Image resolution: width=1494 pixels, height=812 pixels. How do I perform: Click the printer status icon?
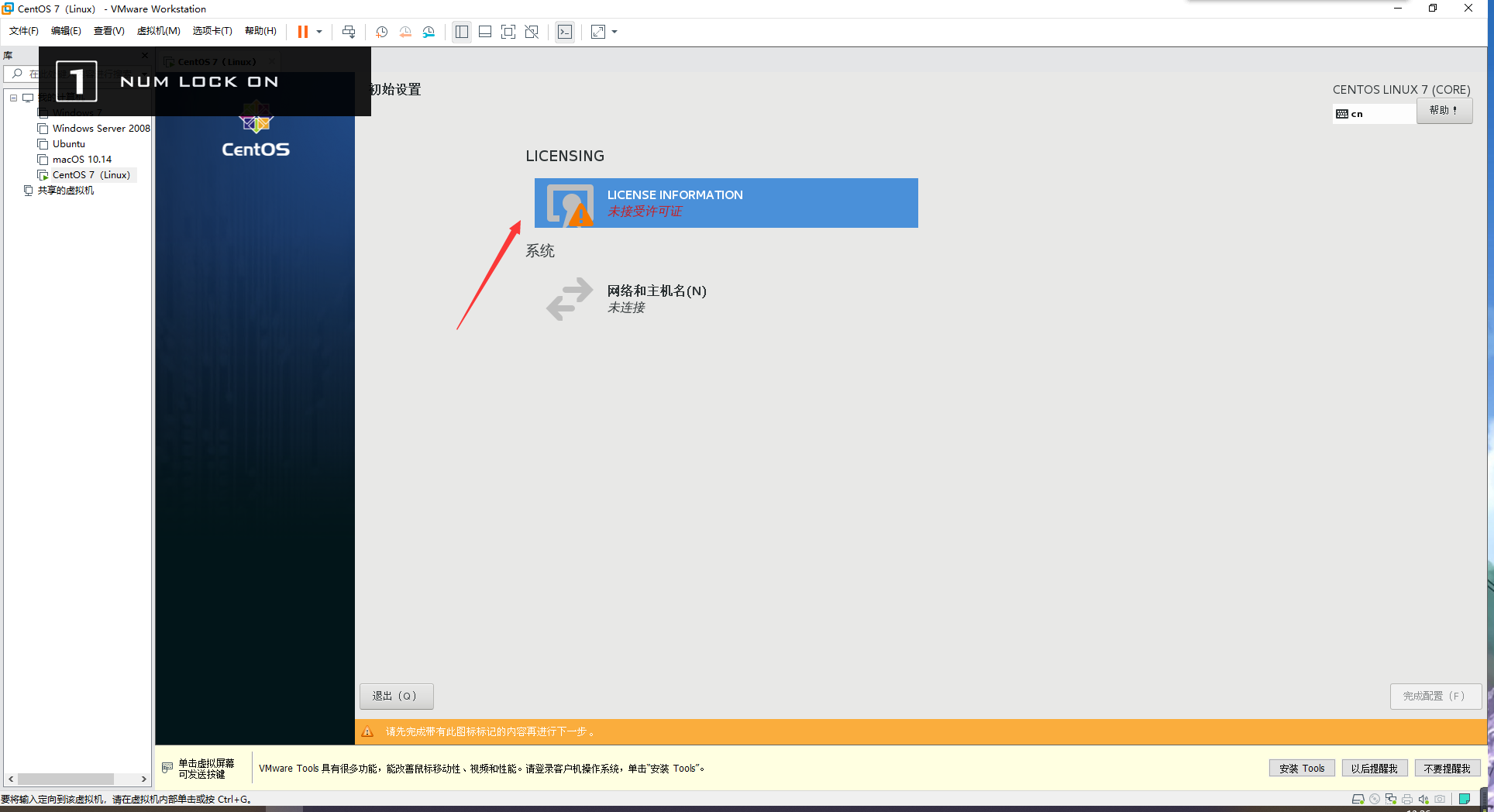pos(1407,799)
